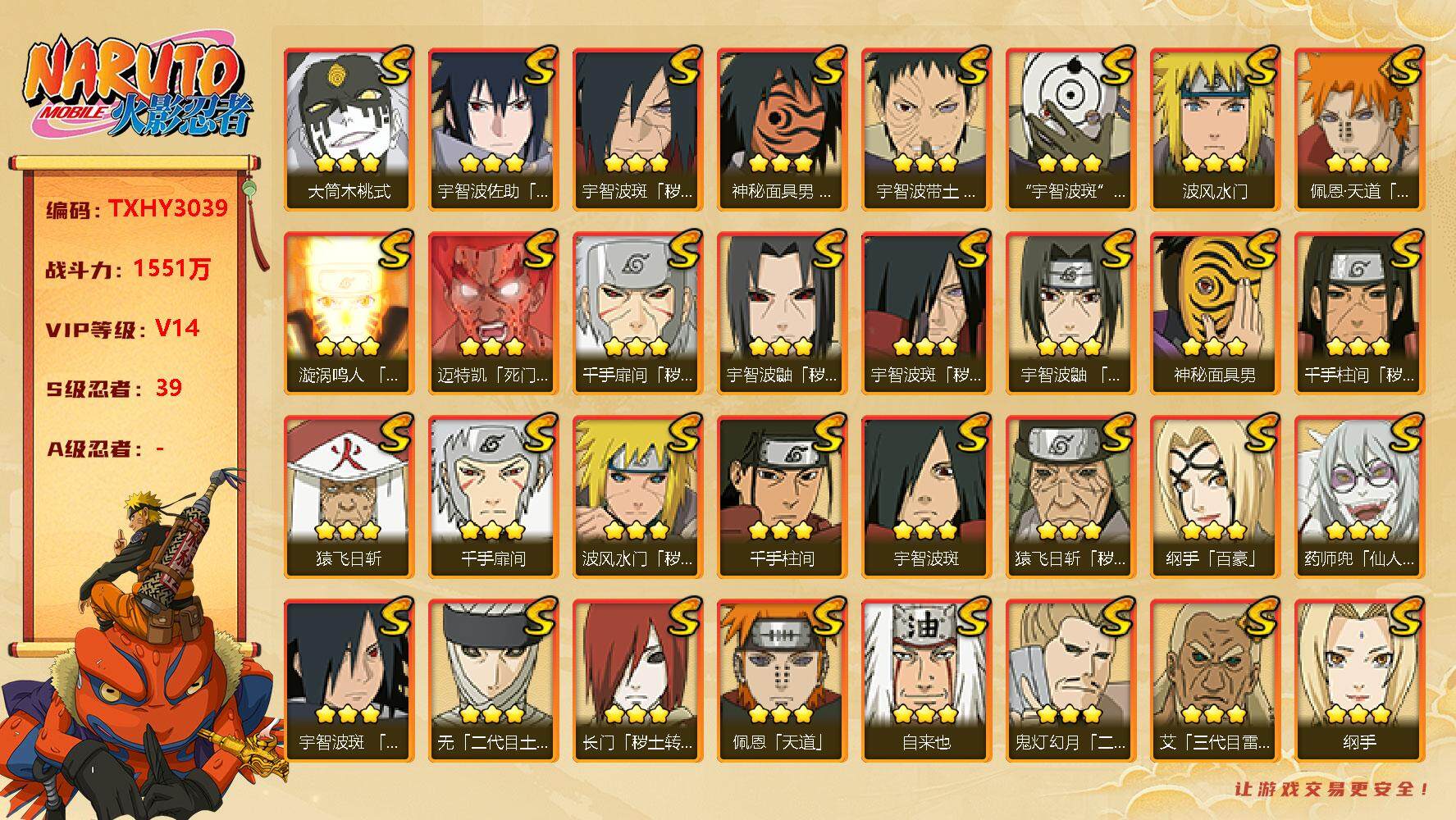Open the yellow mask 神秘面具男 card

click(1215, 313)
